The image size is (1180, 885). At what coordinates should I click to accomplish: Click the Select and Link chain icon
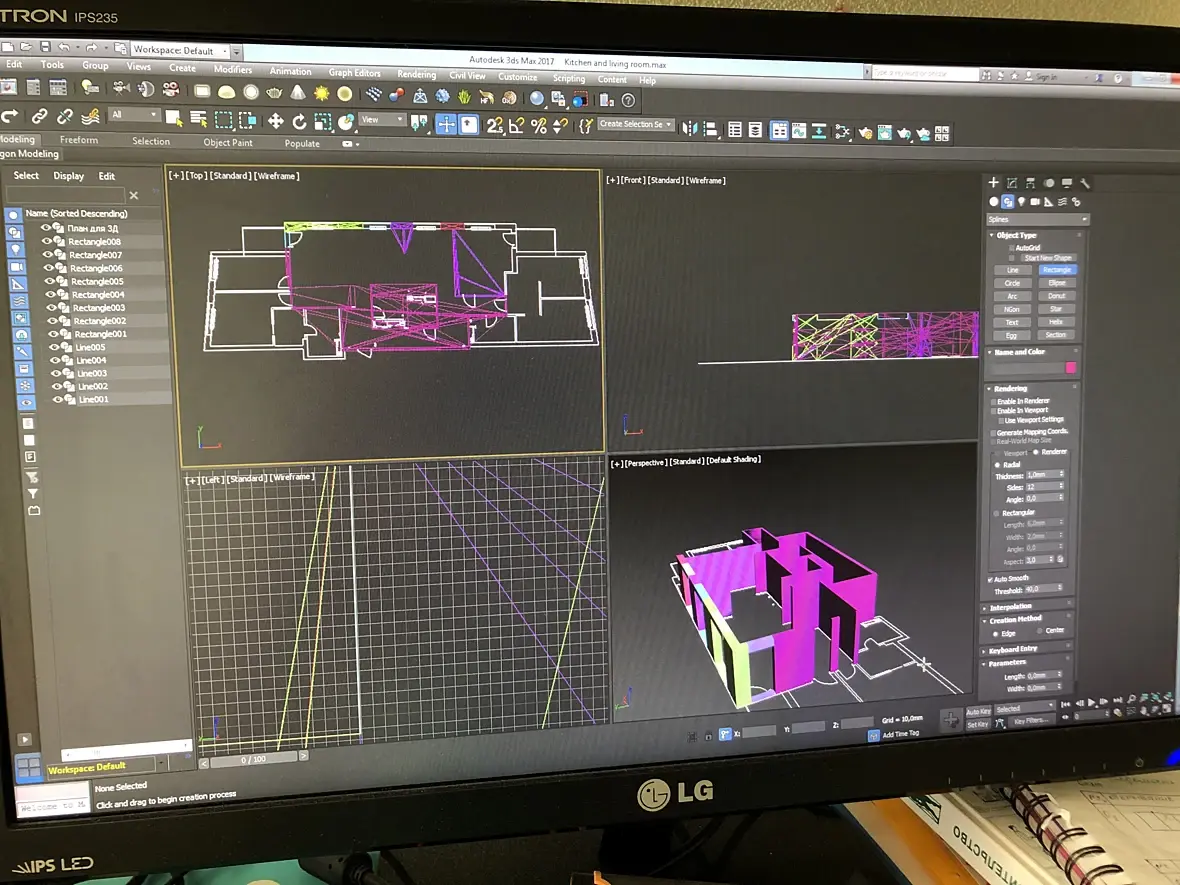click(39, 115)
